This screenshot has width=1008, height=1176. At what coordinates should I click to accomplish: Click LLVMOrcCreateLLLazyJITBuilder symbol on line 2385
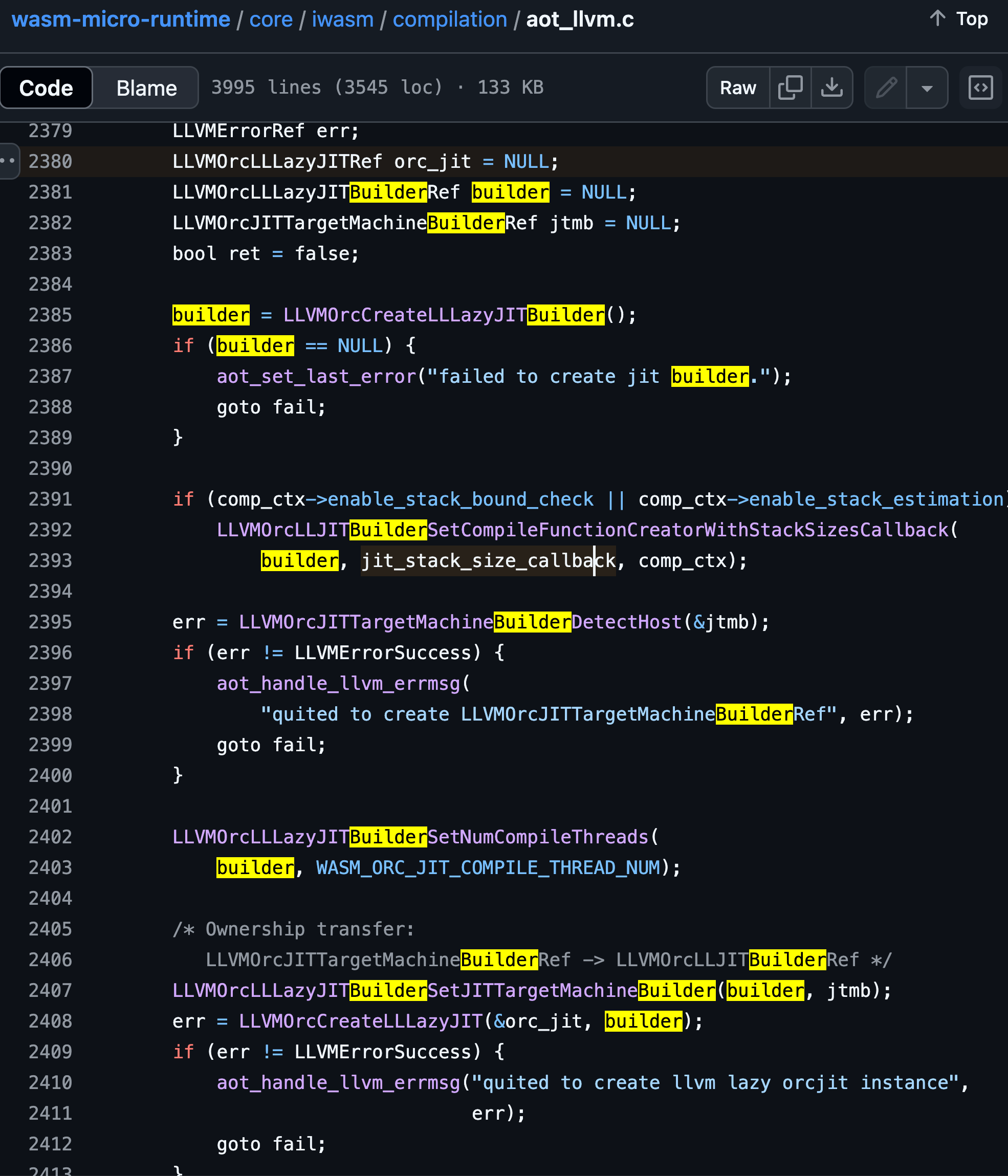(x=444, y=314)
